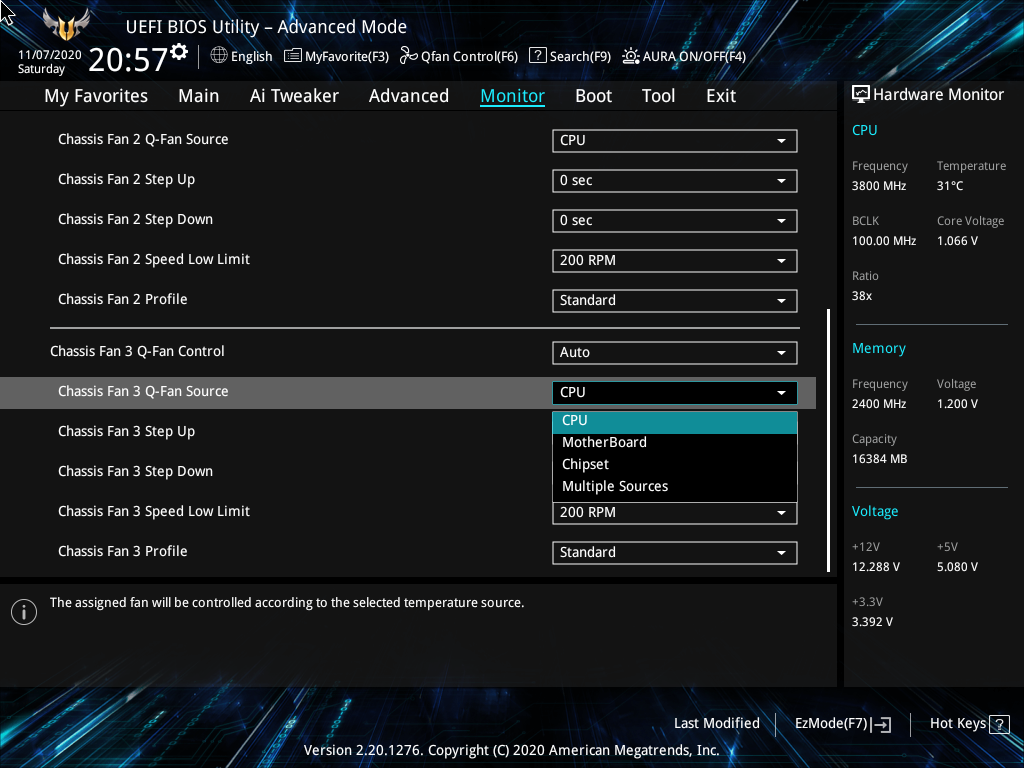
Task: Click +5V reading 5.080 V
Action: point(957,567)
